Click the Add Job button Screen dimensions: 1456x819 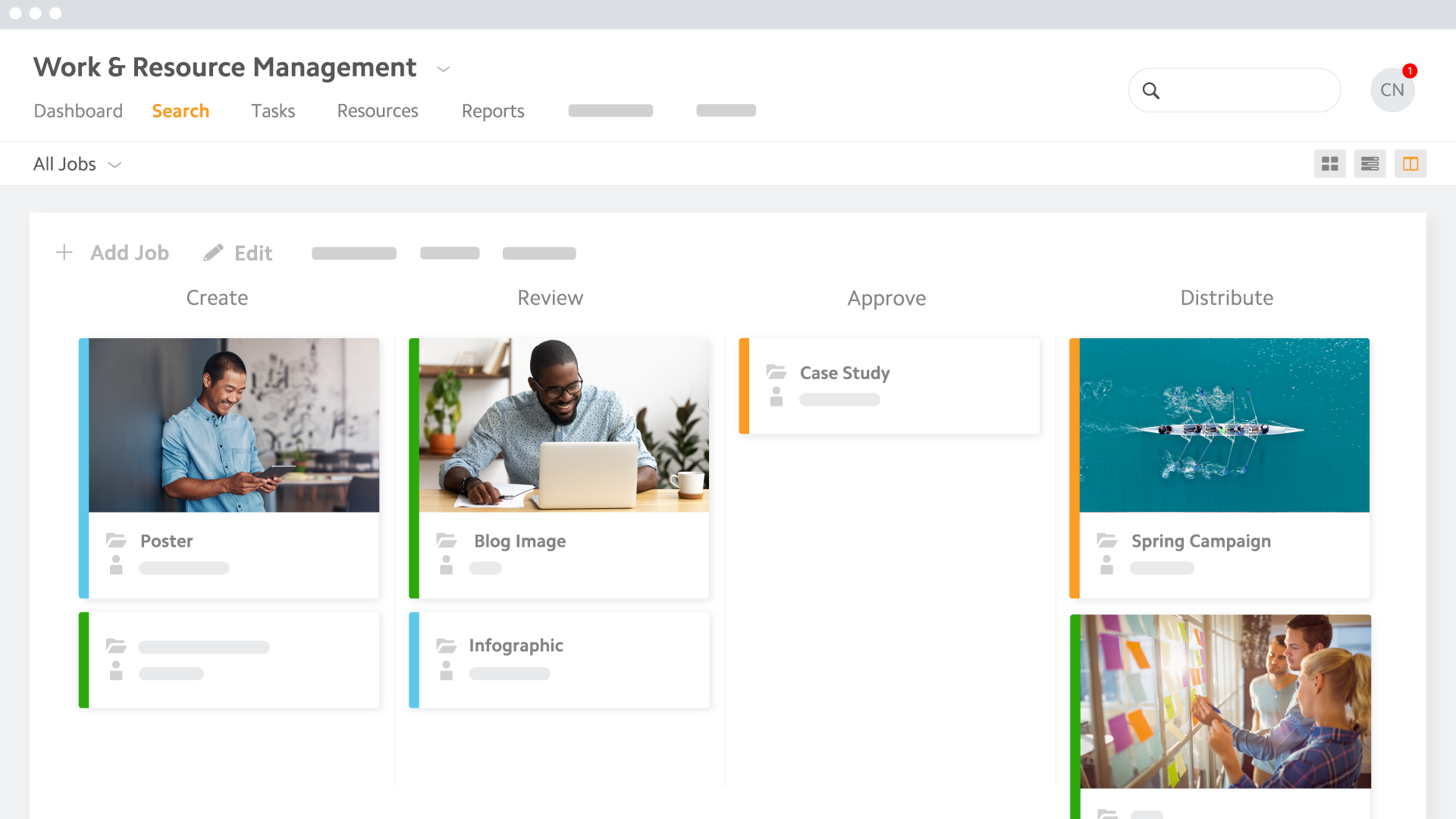tap(130, 253)
